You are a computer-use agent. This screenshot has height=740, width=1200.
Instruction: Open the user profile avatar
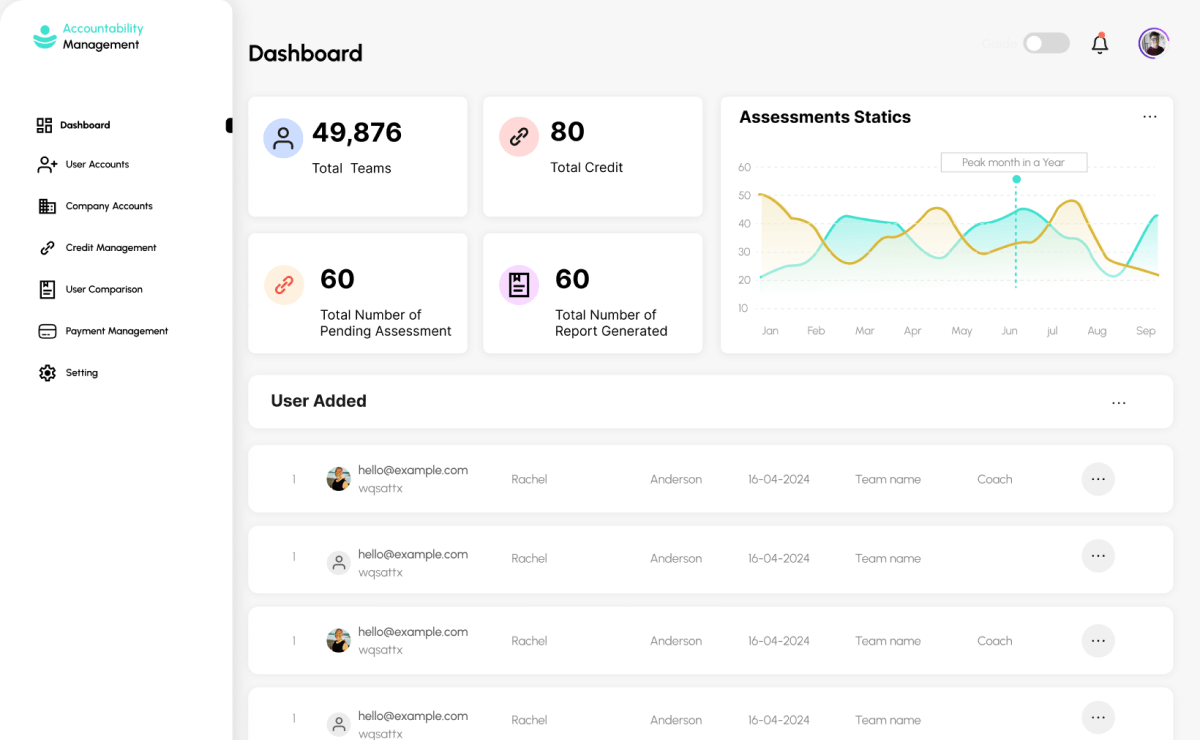pyautogui.click(x=1153, y=43)
